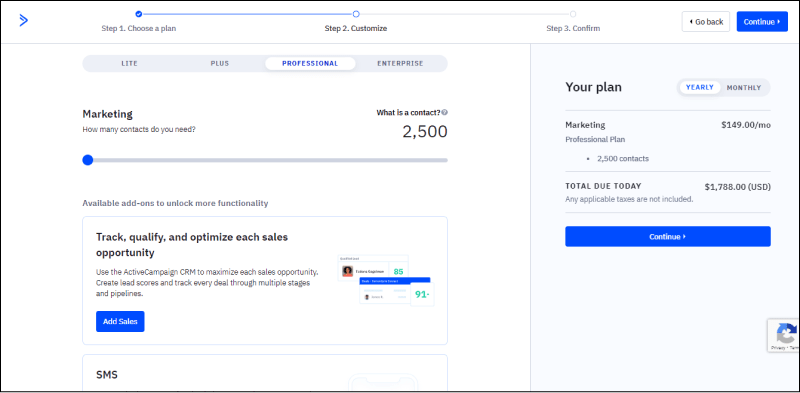This screenshot has height=393, width=800.
Task: Click the ActiveCampaign logo icon
Action: (x=23, y=20)
